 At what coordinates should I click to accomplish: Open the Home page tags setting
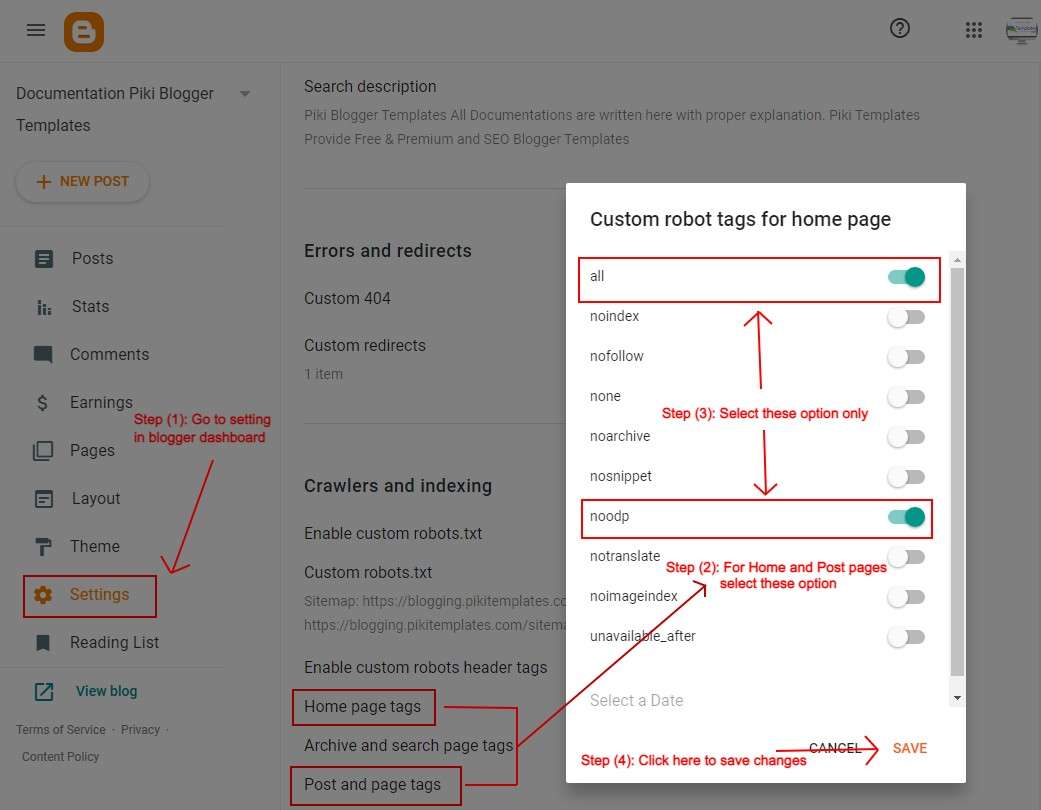362,707
